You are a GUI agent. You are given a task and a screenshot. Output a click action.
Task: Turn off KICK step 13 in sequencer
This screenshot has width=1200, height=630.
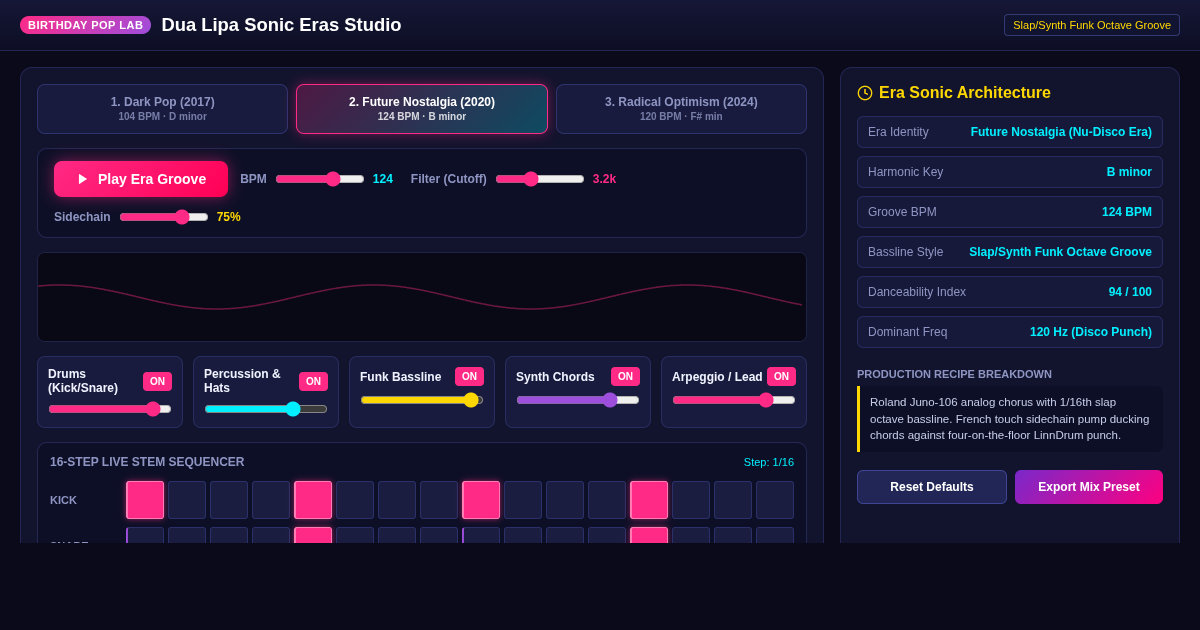click(x=649, y=500)
